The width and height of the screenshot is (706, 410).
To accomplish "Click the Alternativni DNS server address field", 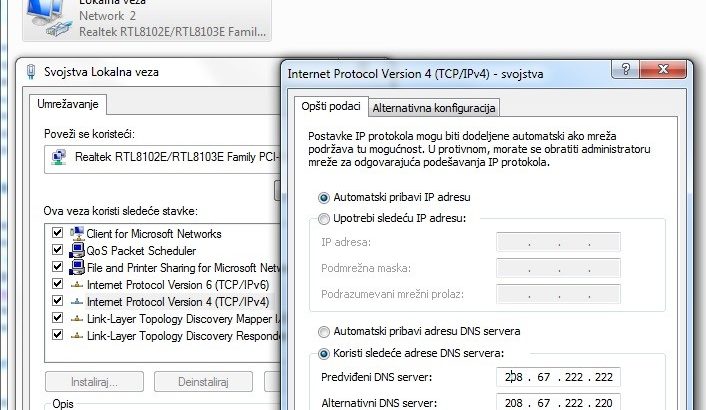I will coord(559,401).
